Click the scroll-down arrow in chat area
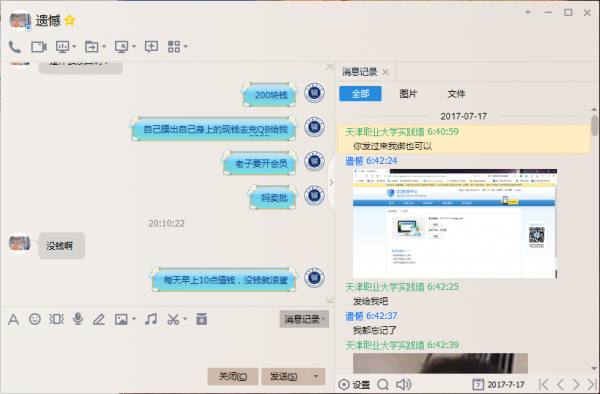The height and width of the screenshot is (394, 600). pos(329,300)
